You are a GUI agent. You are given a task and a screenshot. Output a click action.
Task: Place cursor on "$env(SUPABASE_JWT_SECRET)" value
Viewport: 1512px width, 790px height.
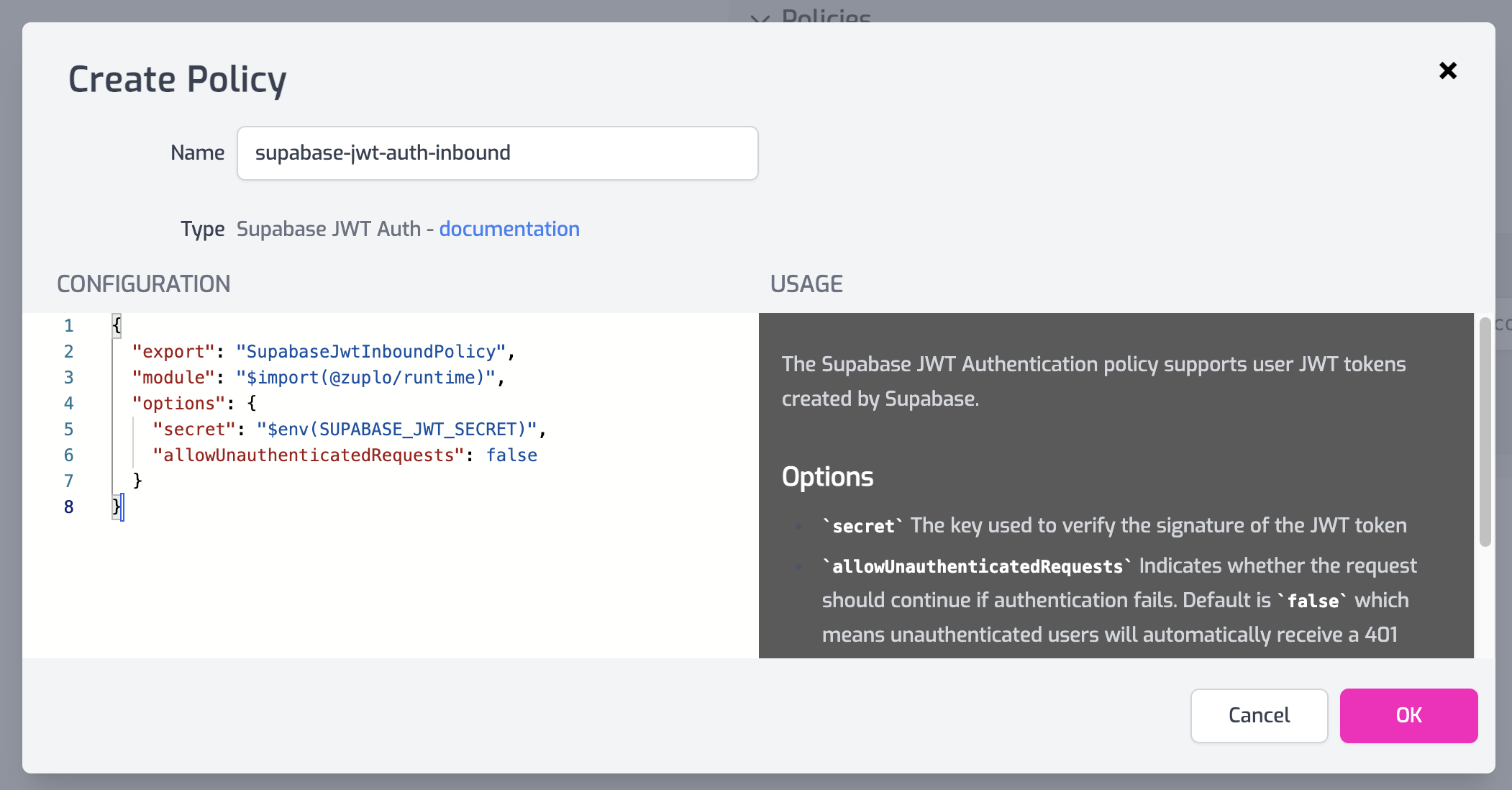[396, 430]
